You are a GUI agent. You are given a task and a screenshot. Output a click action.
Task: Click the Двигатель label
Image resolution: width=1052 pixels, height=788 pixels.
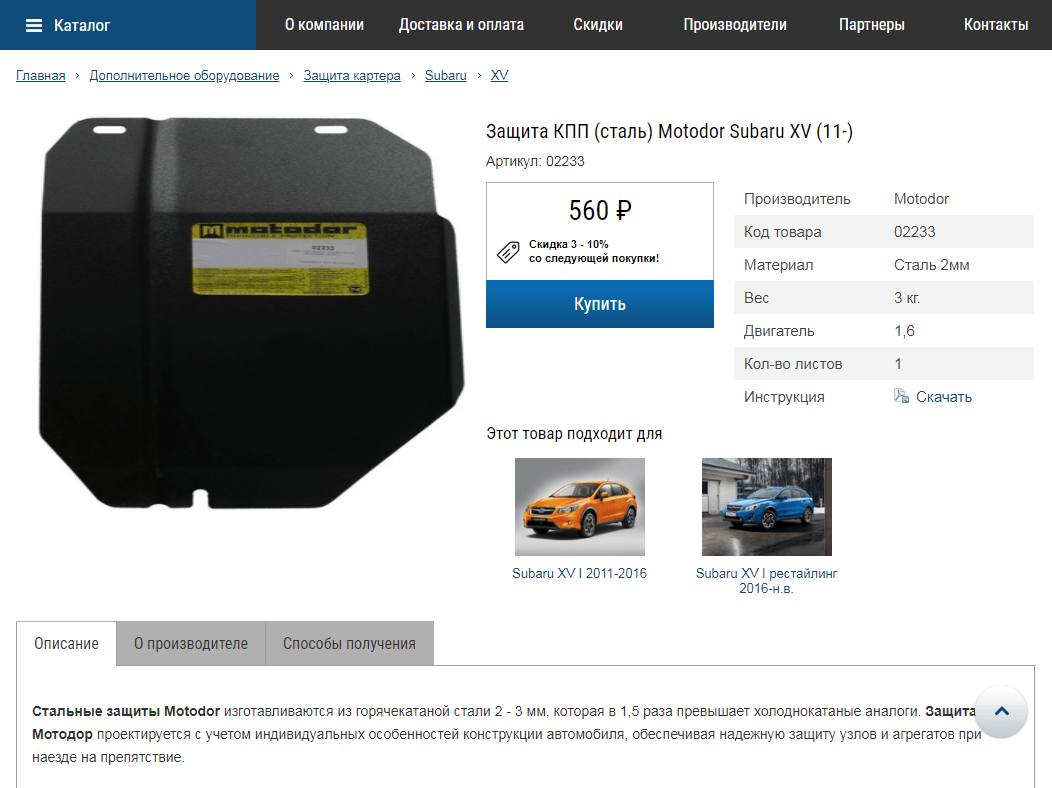click(x=779, y=331)
